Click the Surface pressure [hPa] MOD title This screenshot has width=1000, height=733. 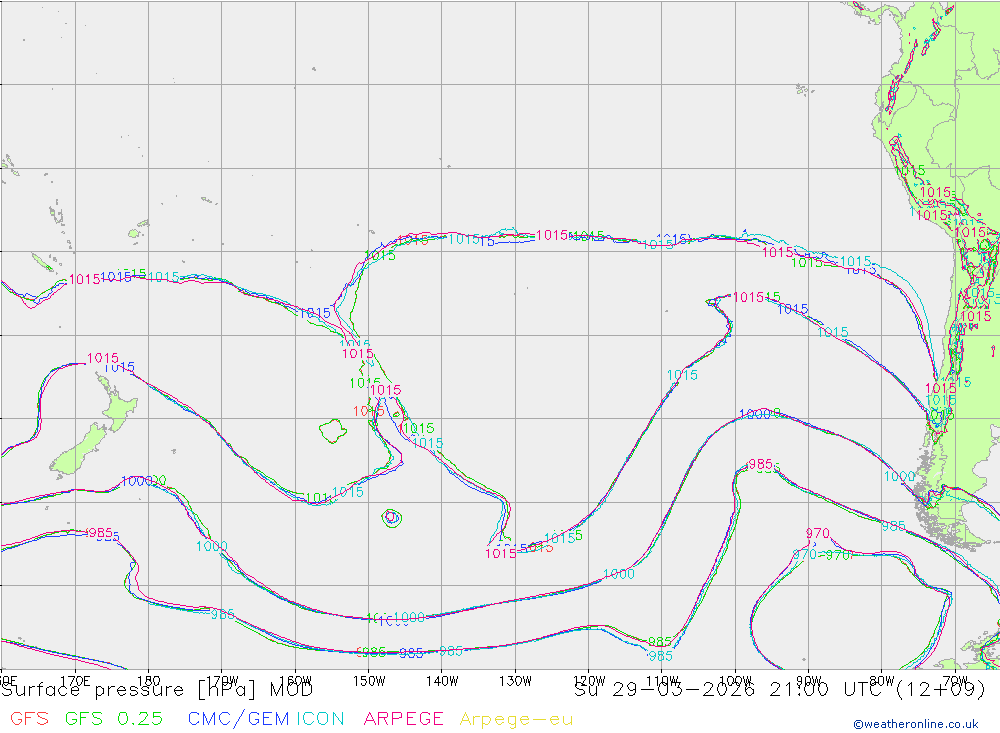157,690
